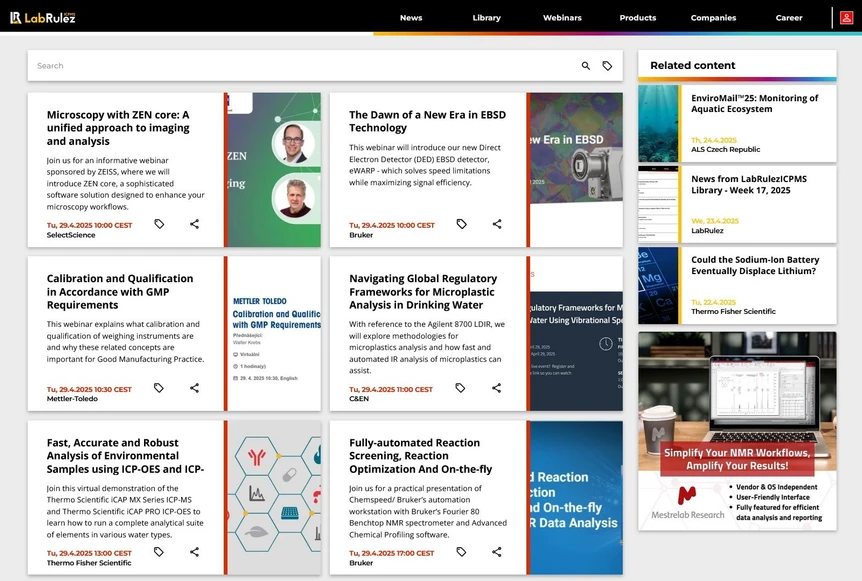862x581 pixels.
Task: Click the Sodium-Ion battery periodic table thumbnail
Action: tap(658, 285)
